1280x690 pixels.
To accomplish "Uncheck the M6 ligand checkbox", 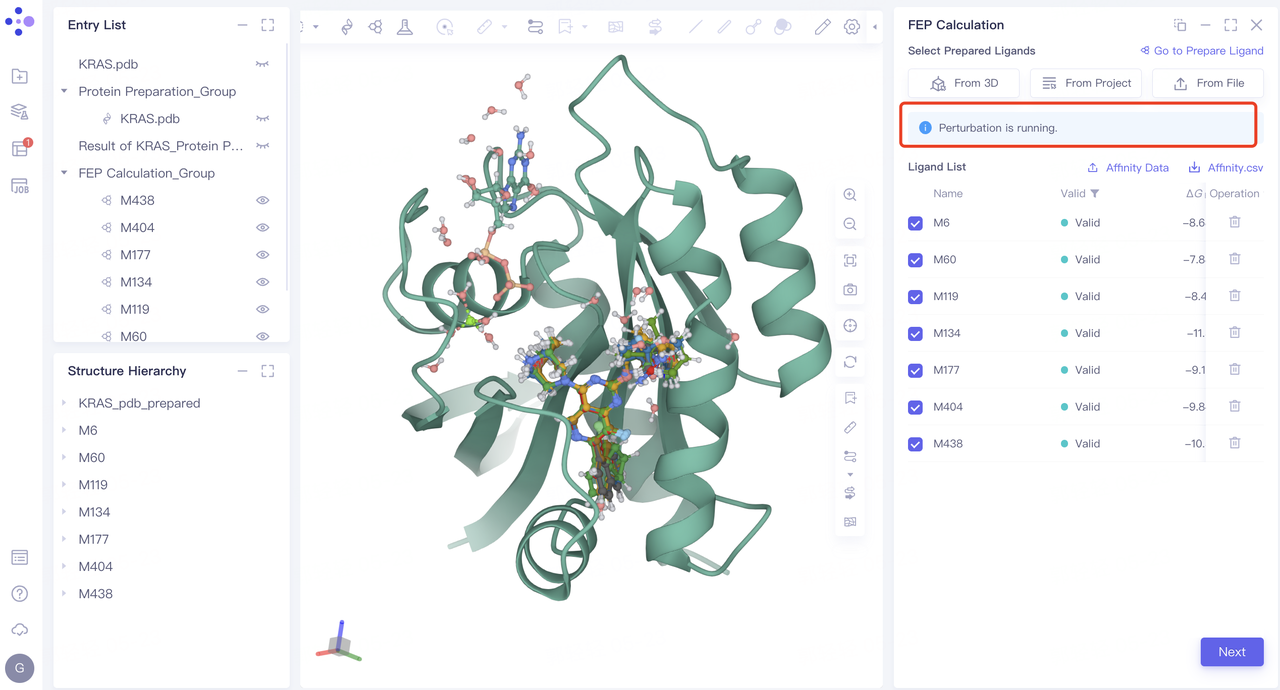I will (915, 223).
